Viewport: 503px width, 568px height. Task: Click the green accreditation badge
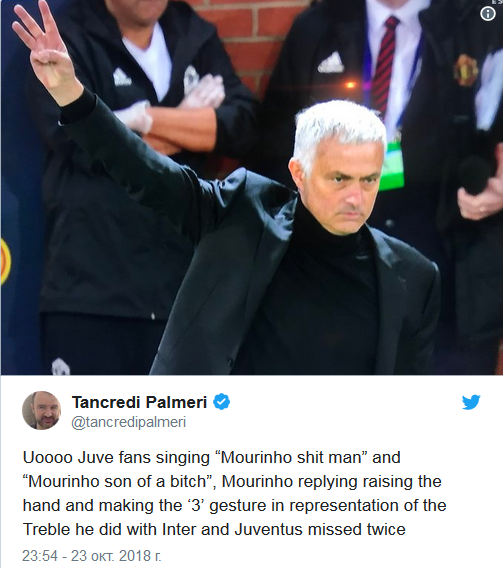pyautogui.click(x=393, y=166)
